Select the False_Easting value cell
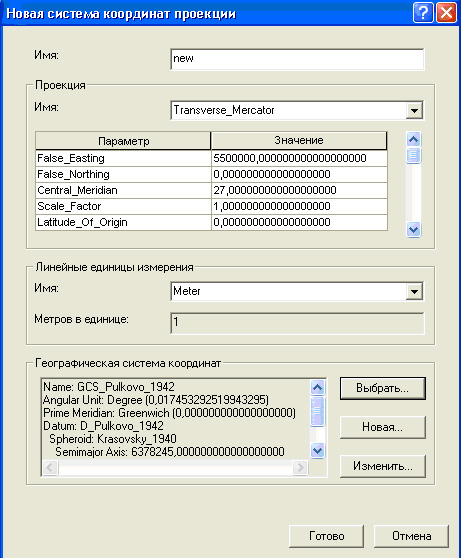Image resolution: width=461 pixels, height=558 pixels. tap(299, 158)
